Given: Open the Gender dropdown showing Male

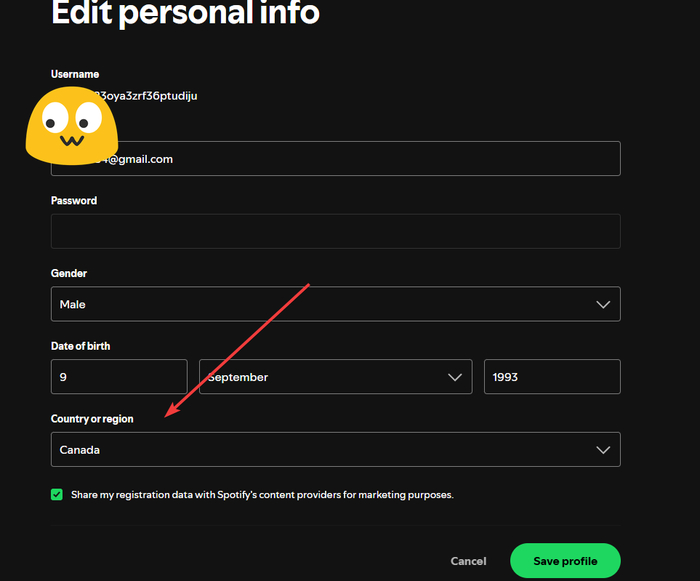Looking at the screenshot, I should pos(336,304).
